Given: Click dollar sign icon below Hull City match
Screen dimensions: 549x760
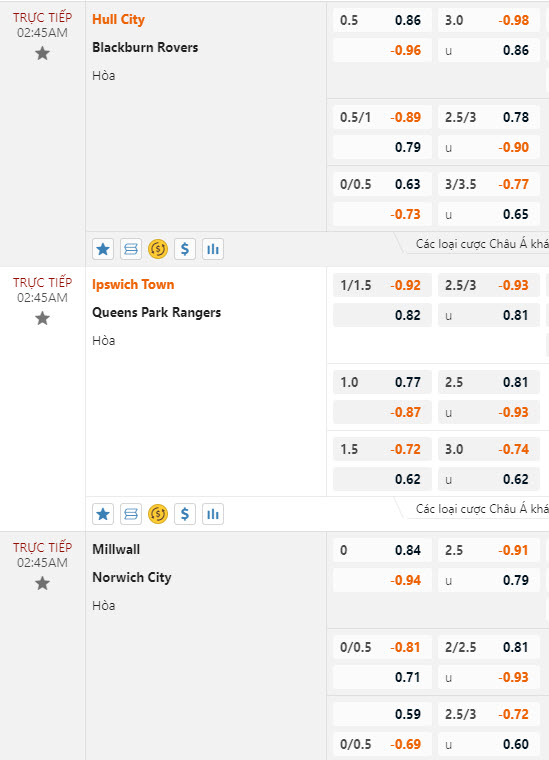Looking at the screenshot, I should [x=185, y=249].
